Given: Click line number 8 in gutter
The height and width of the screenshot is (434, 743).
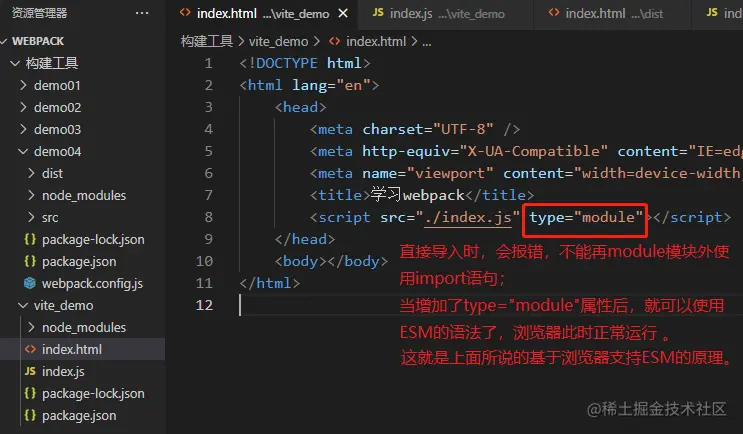Looking at the screenshot, I should 208,217.
